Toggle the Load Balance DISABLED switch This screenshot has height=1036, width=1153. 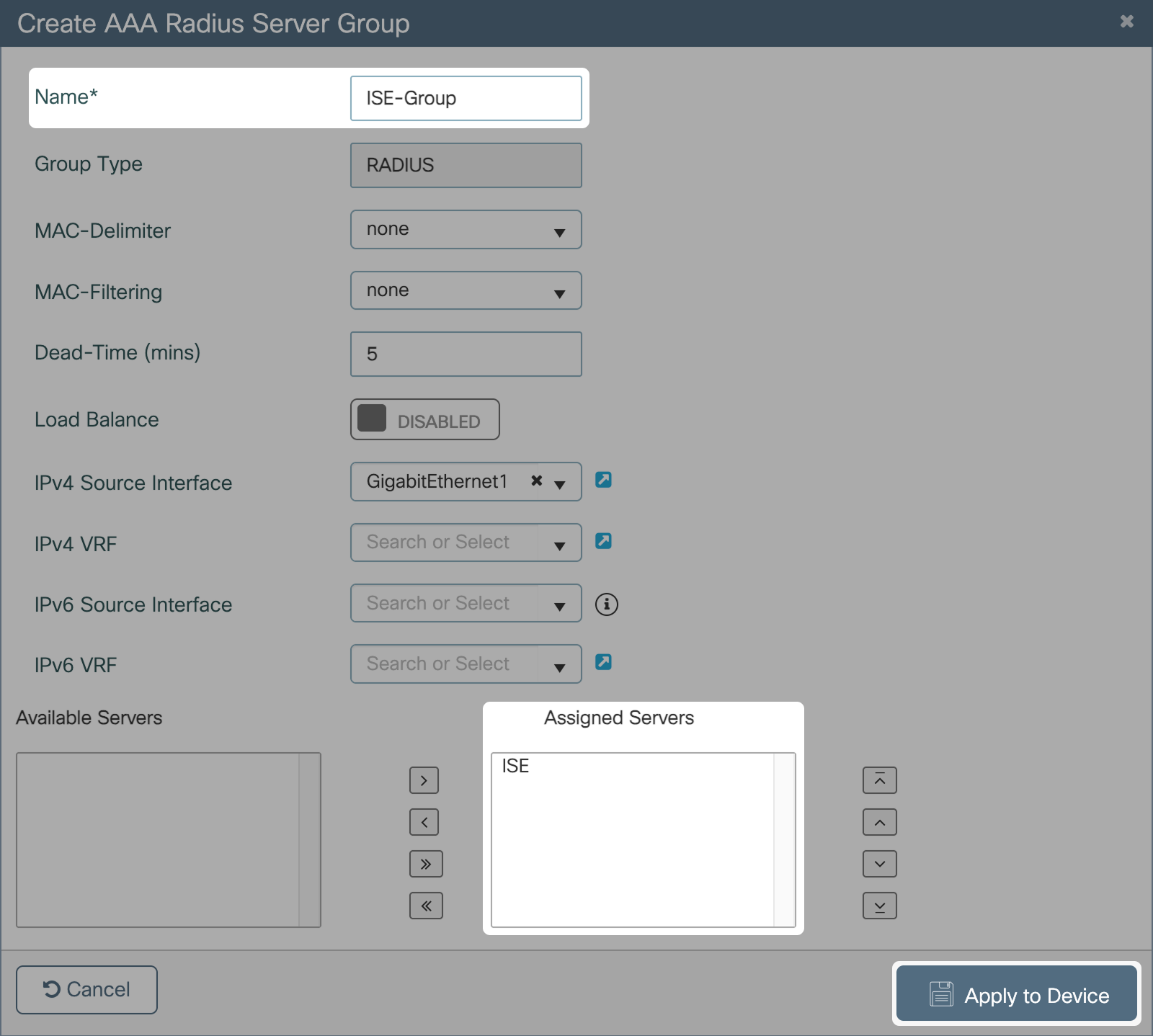(424, 419)
